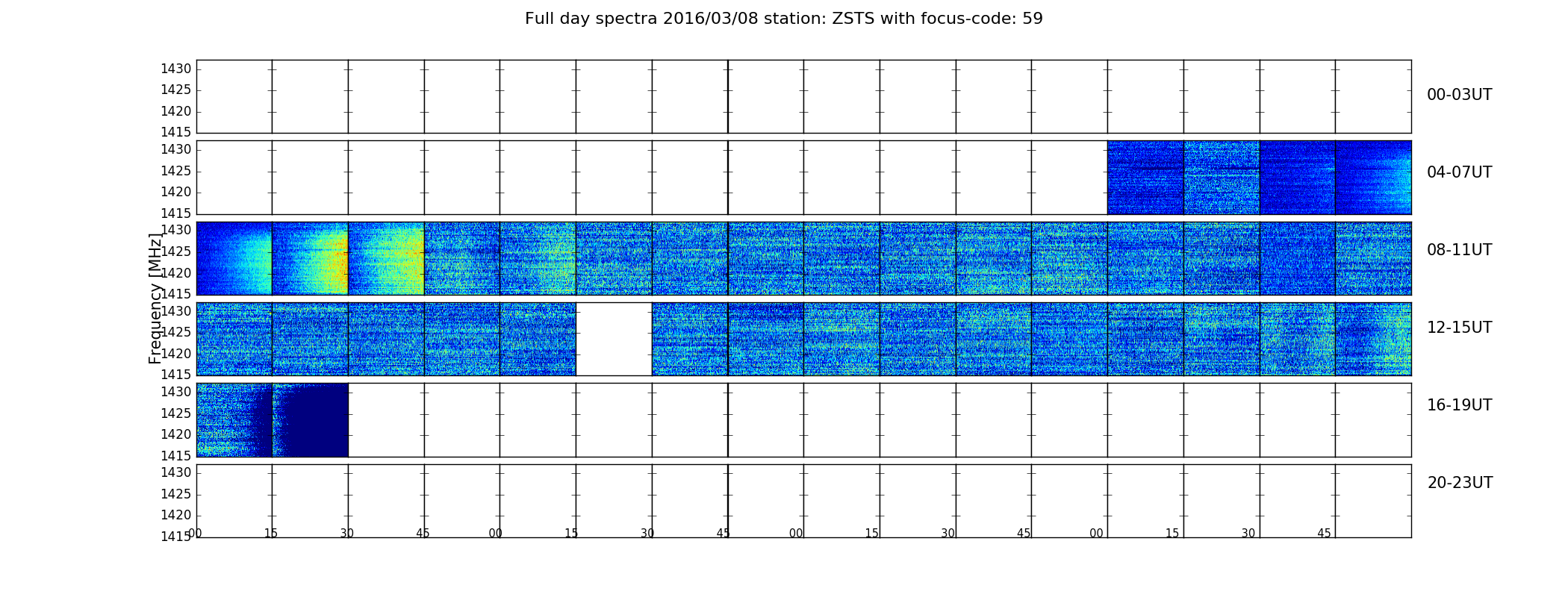The width and height of the screenshot is (1568, 597).
Task: Click the 1420 tick of the 00-03UT row
Action: (176, 112)
